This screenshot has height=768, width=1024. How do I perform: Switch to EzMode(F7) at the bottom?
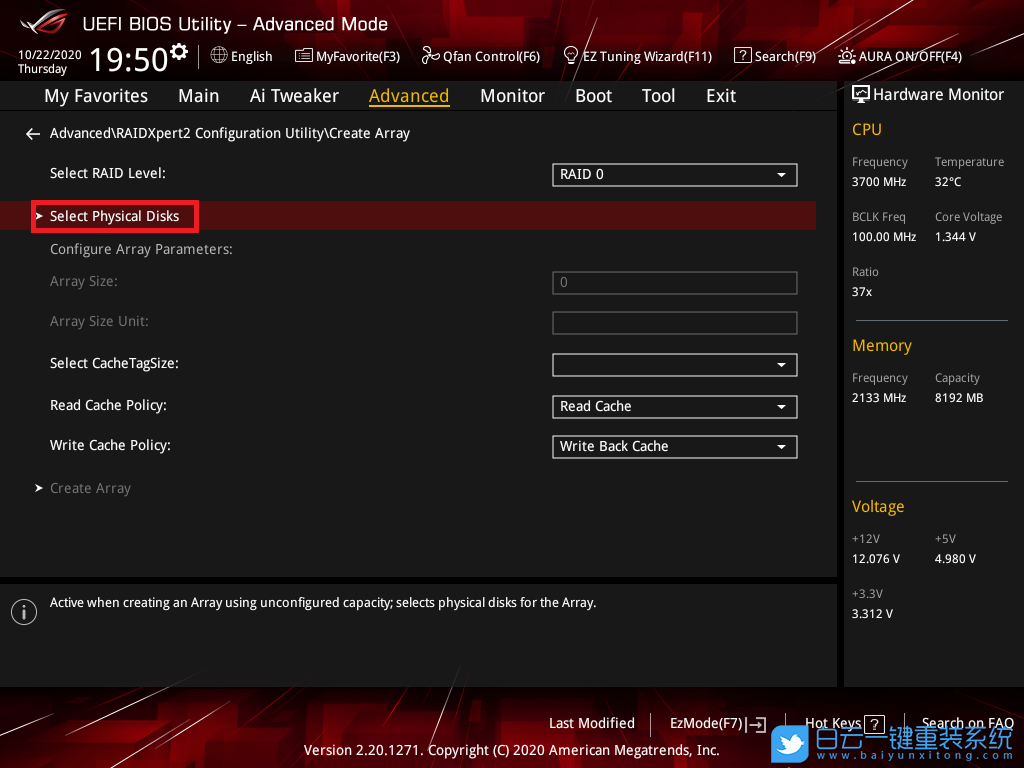click(717, 723)
